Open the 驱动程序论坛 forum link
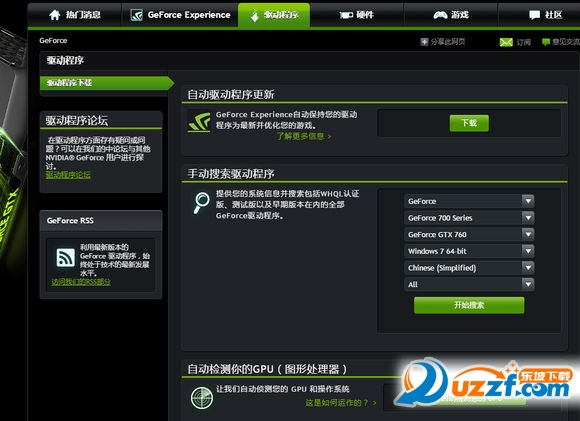Screen dimensions: 580x421 tap(68, 175)
